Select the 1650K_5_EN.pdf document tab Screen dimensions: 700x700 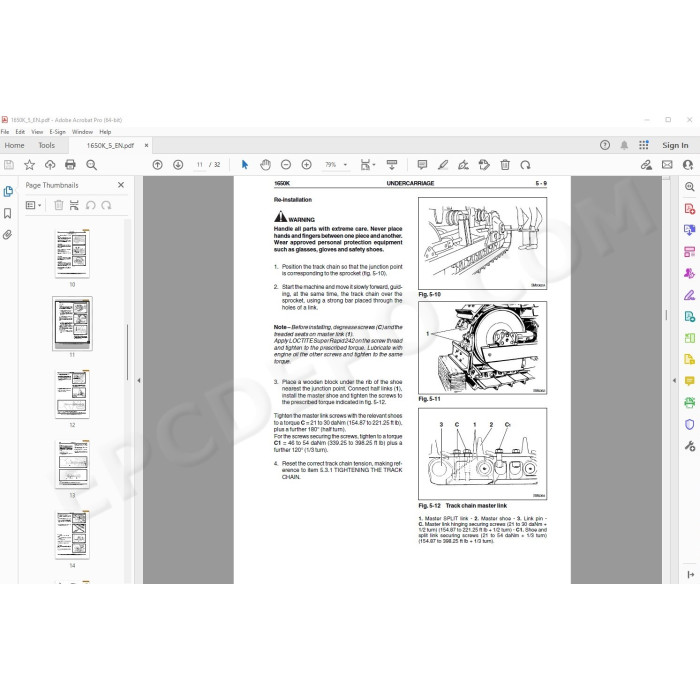point(110,146)
